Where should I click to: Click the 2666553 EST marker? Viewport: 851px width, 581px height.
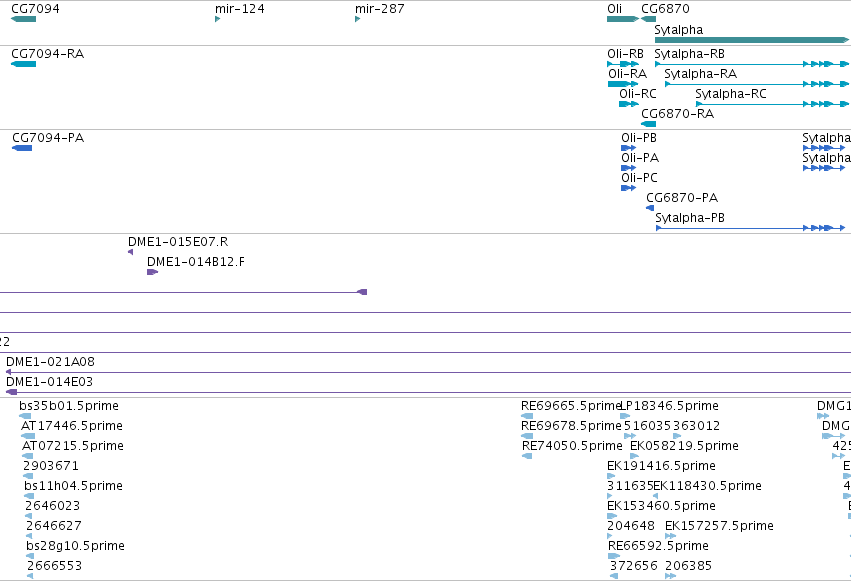(x=30, y=576)
